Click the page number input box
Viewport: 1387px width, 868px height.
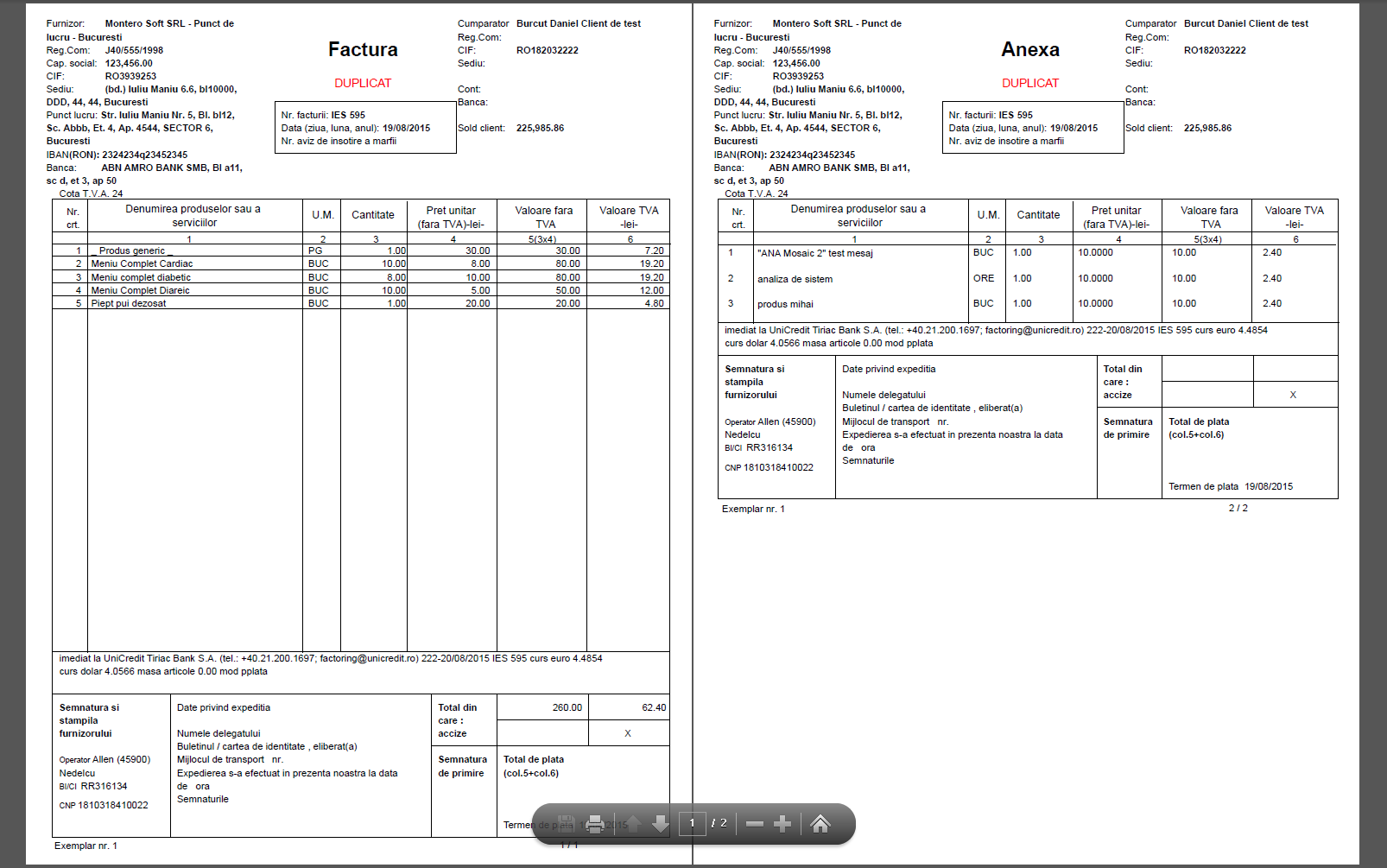692,824
